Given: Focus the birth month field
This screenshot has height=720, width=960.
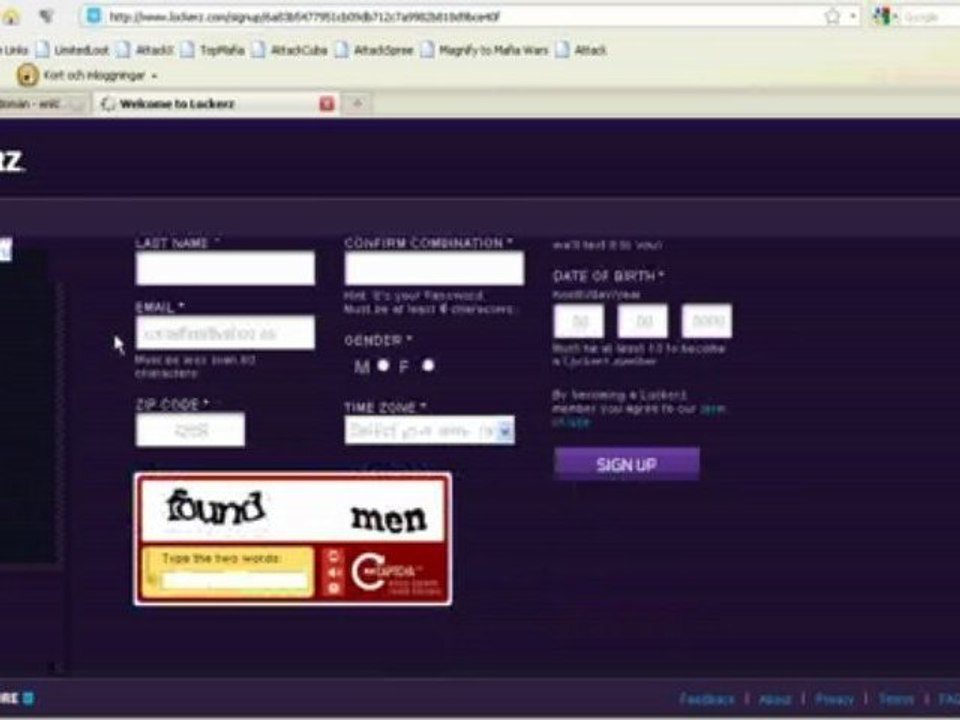Looking at the screenshot, I should point(579,321).
